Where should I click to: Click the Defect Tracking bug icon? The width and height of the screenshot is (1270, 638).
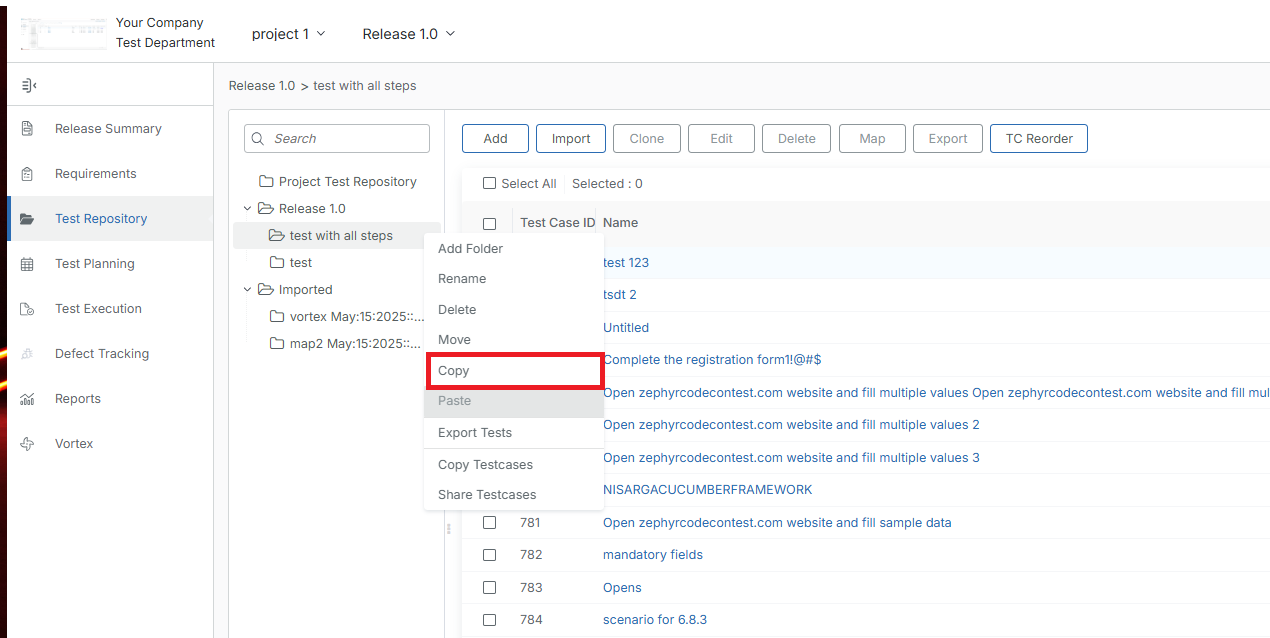coord(28,354)
